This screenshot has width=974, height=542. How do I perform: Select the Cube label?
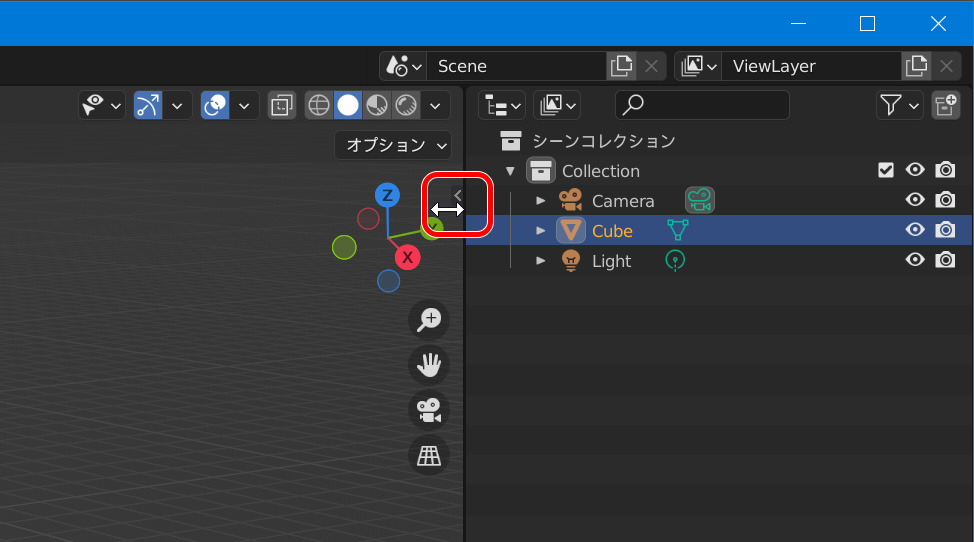[612, 231]
